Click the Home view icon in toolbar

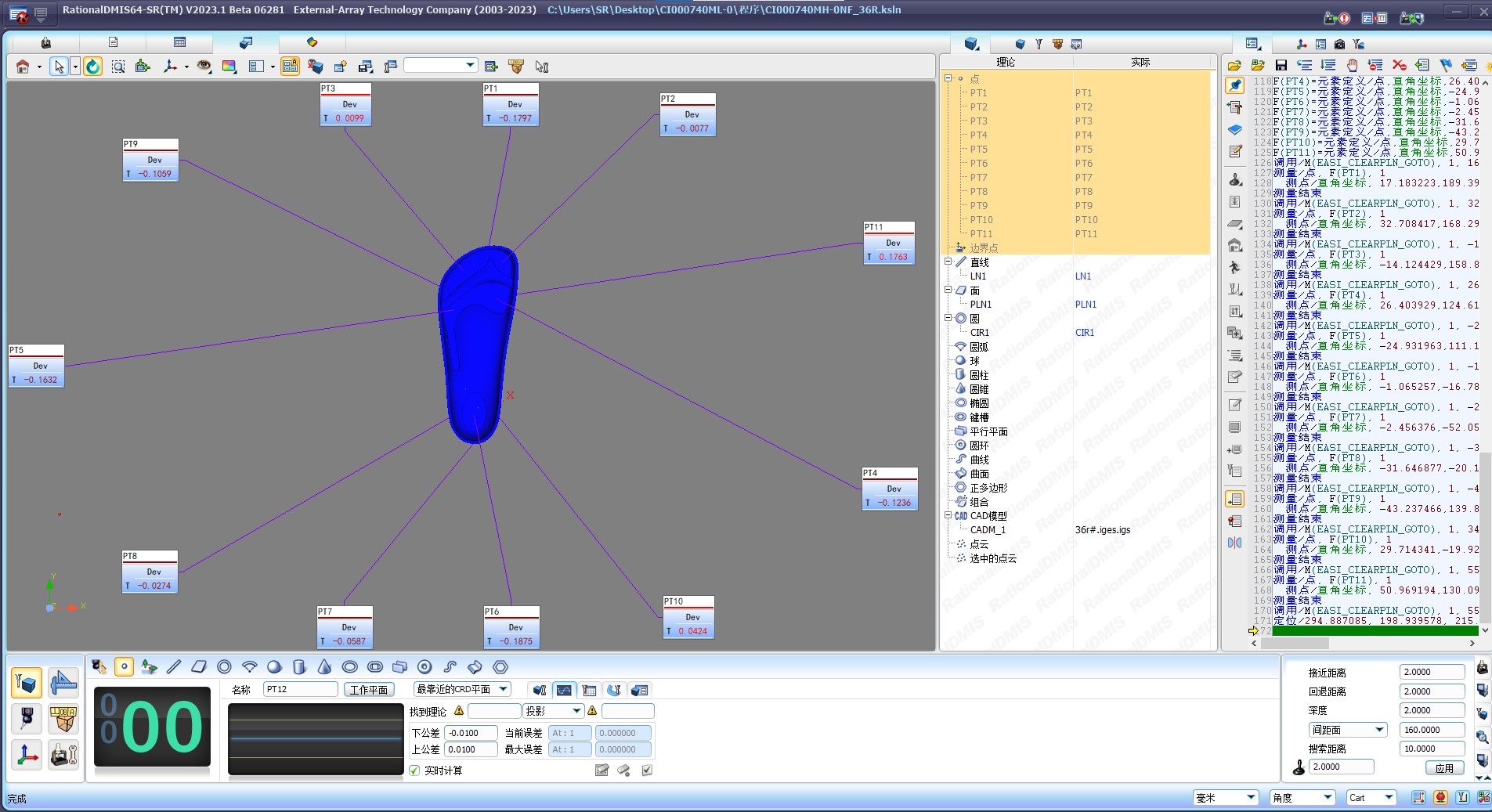(23, 67)
